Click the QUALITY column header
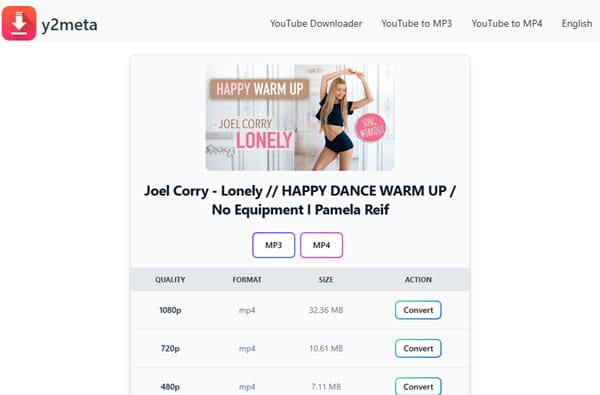Image resolution: width=600 pixels, height=395 pixels. pos(170,280)
